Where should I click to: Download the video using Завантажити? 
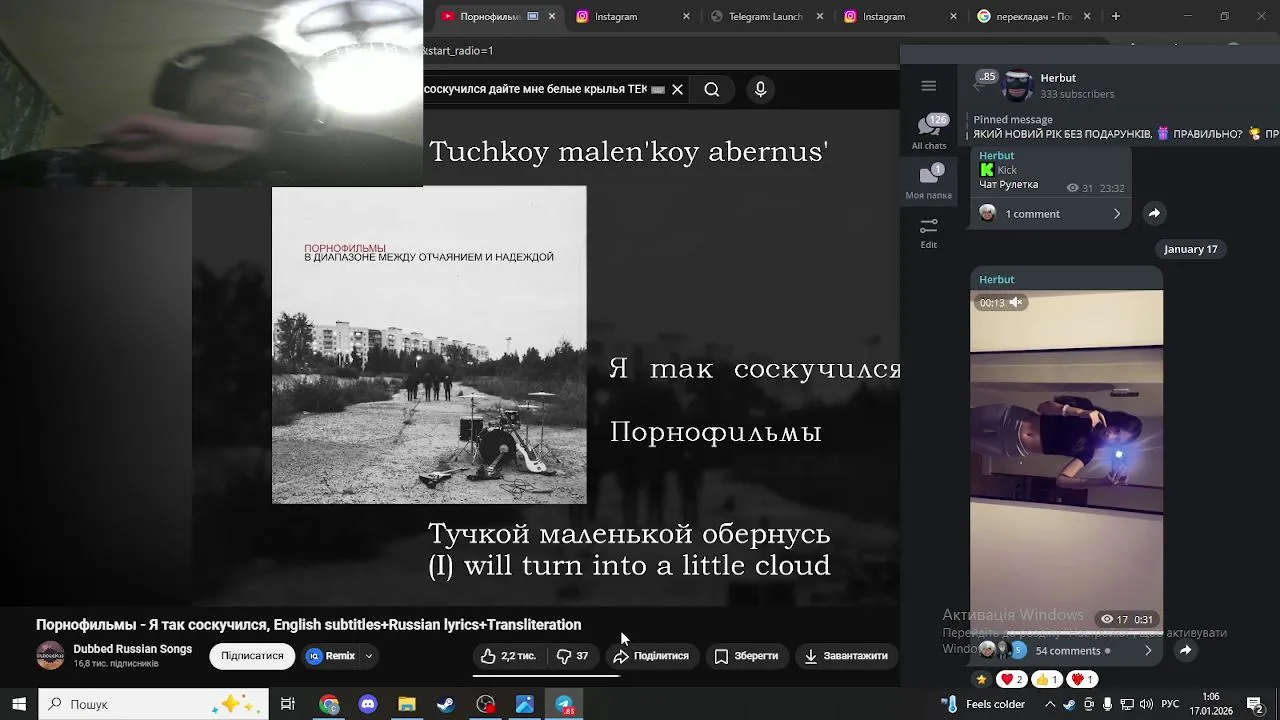[846, 656]
